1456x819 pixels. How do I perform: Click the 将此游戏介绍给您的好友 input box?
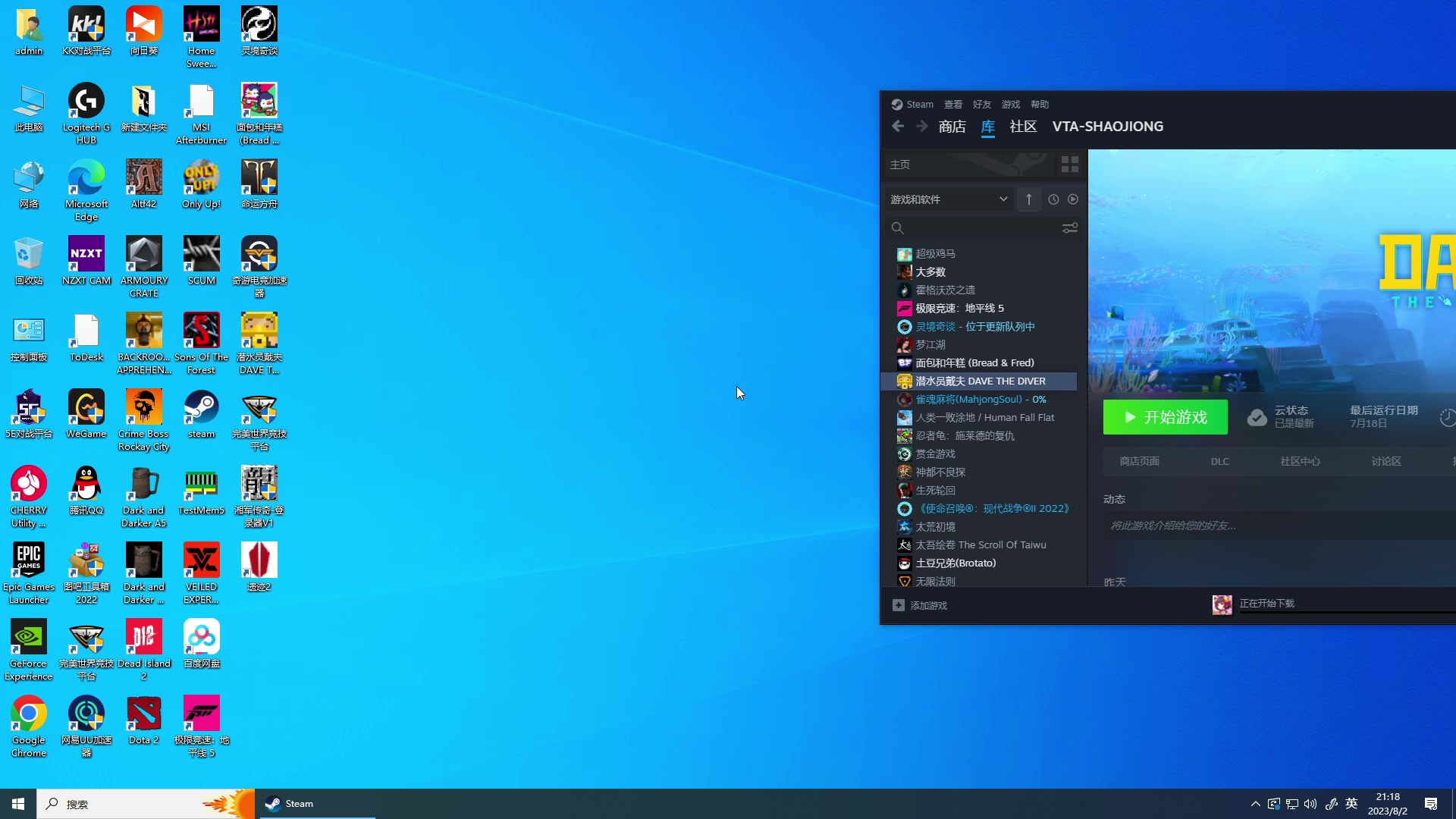(1279, 526)
